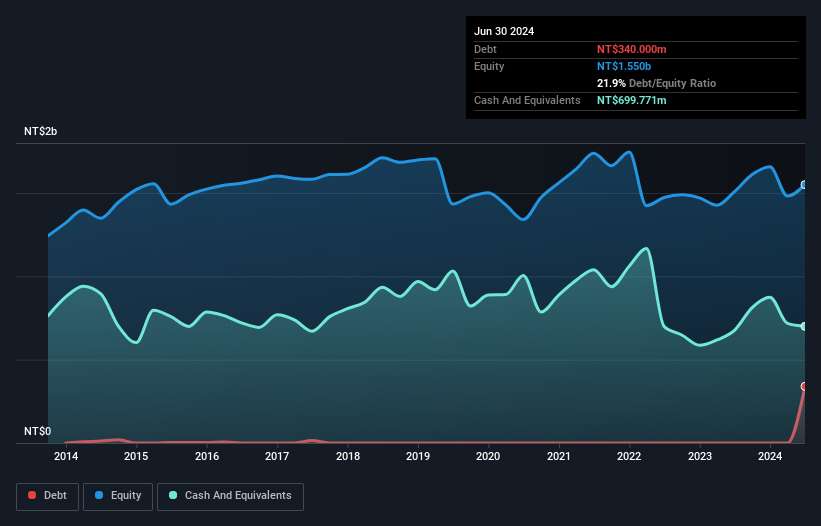Screen dimensions: 821x526
Task: Toggle the Equity legend button
Action: [118, 496]
